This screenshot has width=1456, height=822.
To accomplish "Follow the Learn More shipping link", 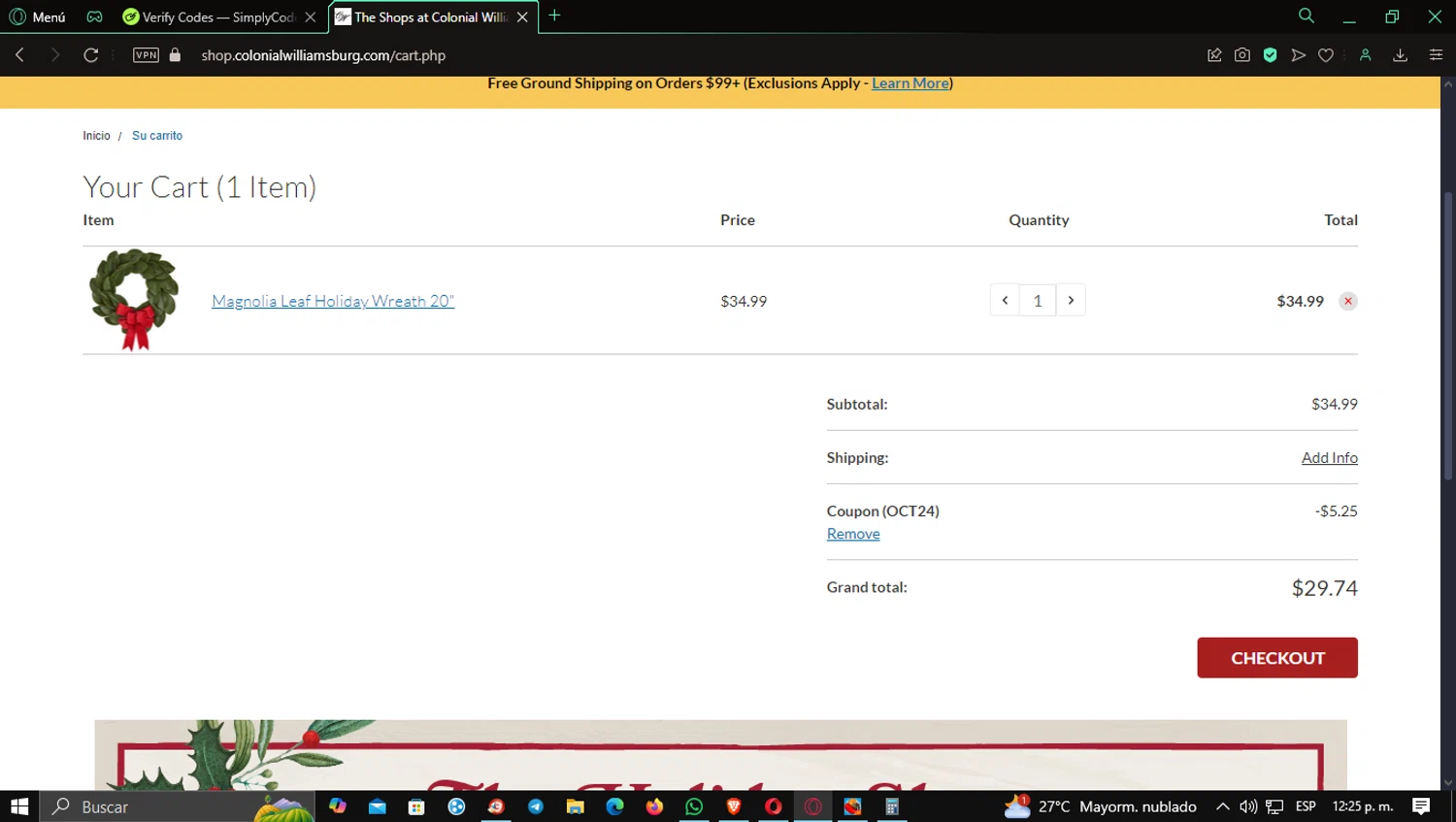I will tap(910, 83).
